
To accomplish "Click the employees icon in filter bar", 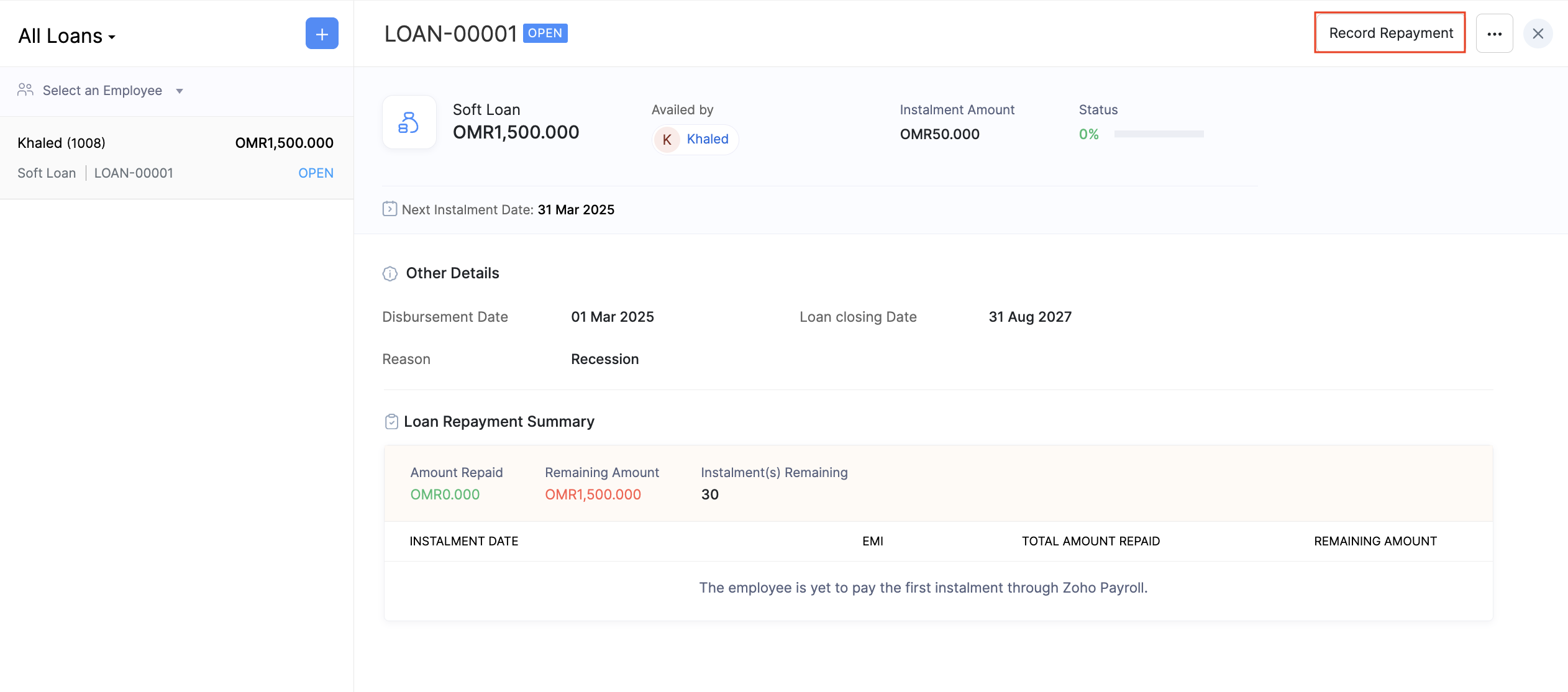I will (25, 90).
